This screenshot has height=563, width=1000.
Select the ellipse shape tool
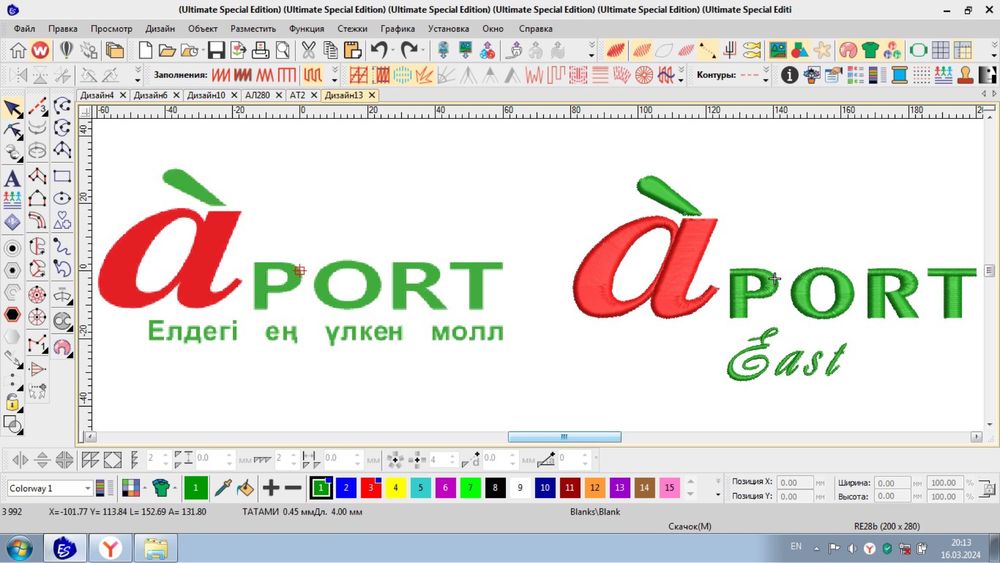pos(62,198)
